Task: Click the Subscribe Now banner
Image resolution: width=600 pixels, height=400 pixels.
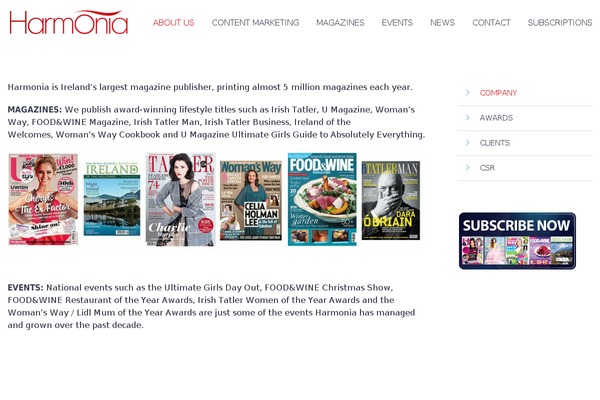Action: (x=517, y=241)
